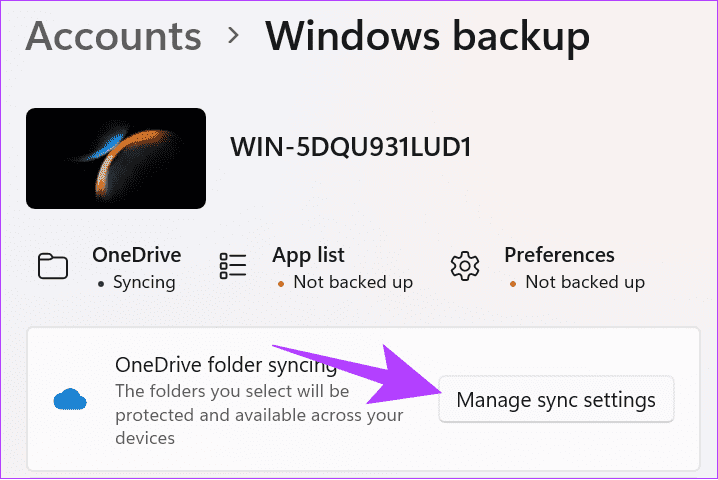Click the App list icon
718x480 pixels.
(x=233, y=266)
